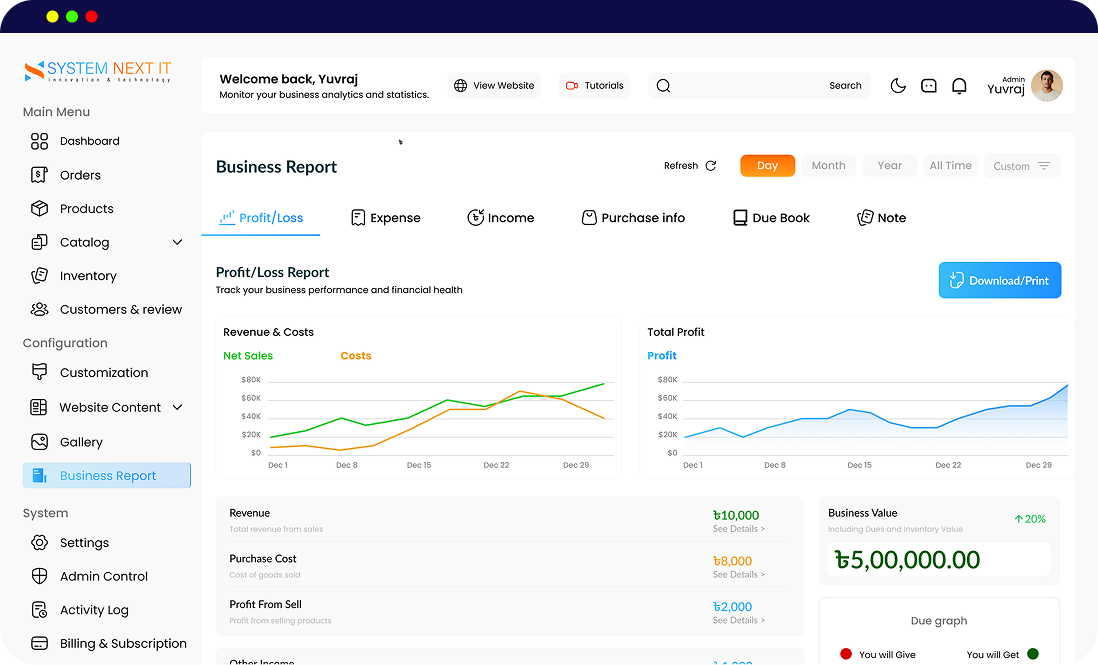Image resolution: width=1098 pixels, height=665 pixels.
Task: Click the Catalog icon in sidebar
Action: (x=39, y=242)
